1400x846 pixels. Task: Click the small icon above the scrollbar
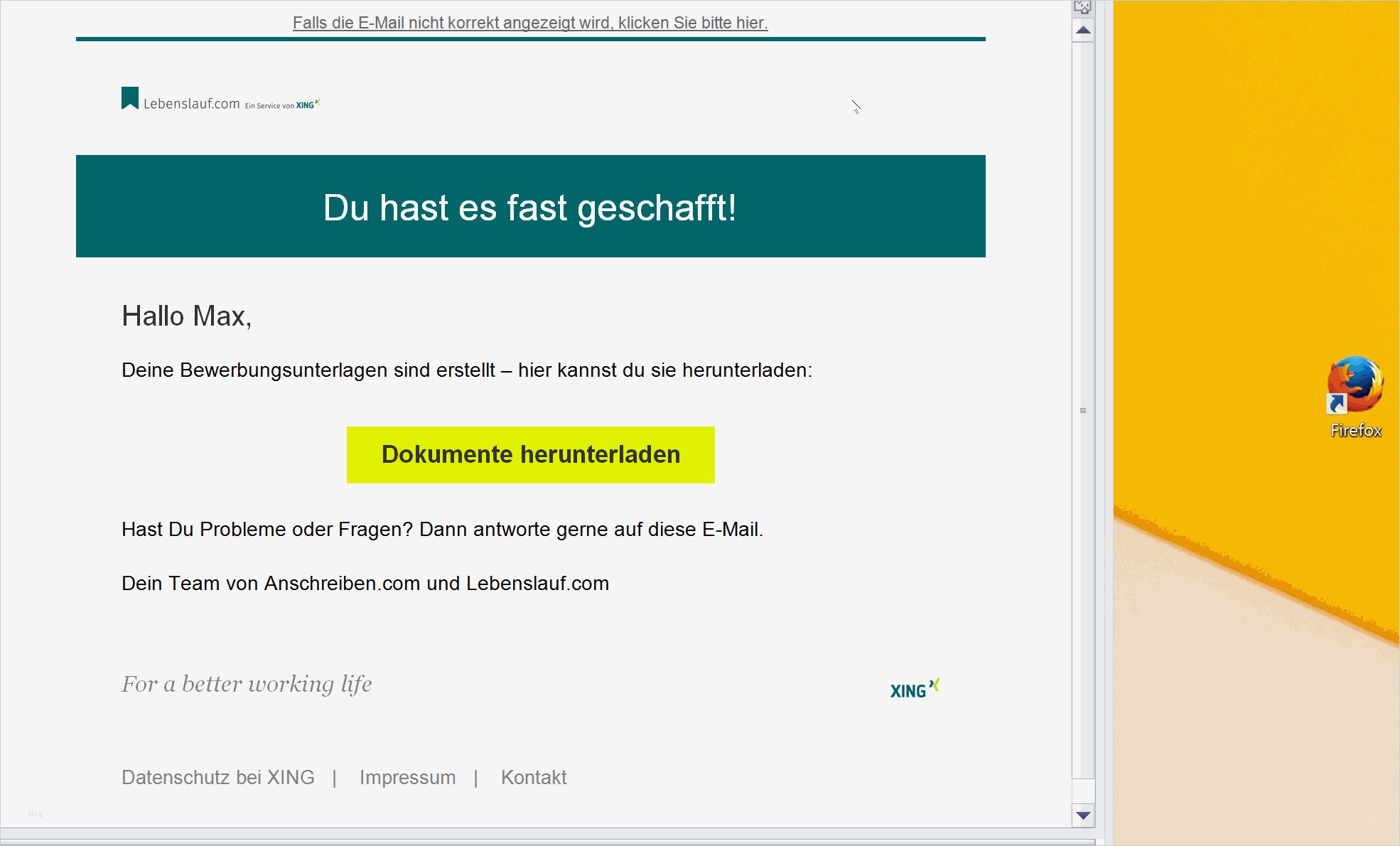pyautogui.click(x=1082, y=7)
